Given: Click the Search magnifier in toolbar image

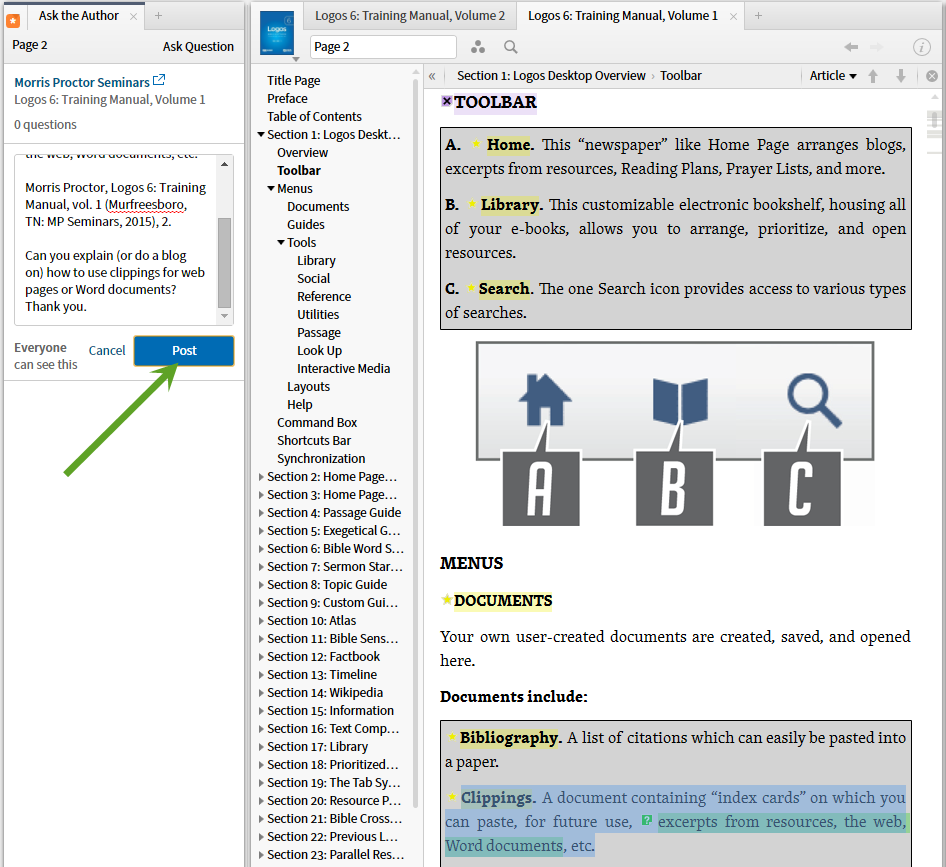Looking at the screenshot, I should click(x=814, y=401).
